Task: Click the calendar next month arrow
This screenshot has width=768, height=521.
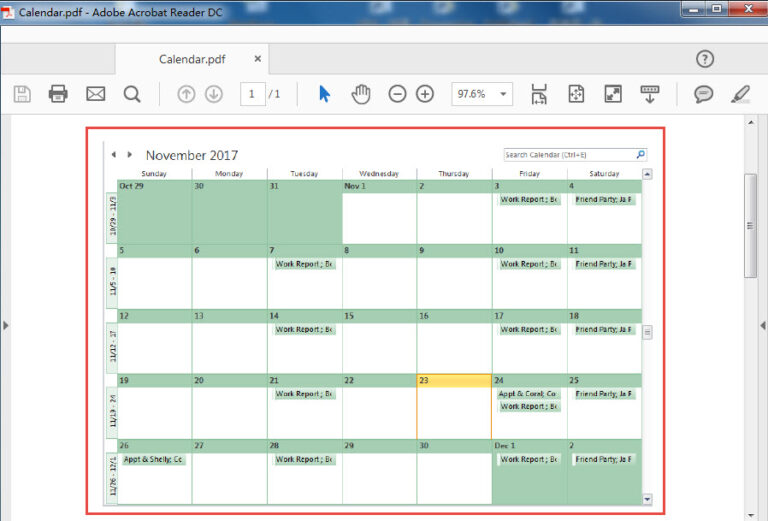Action: coord(129,154)
